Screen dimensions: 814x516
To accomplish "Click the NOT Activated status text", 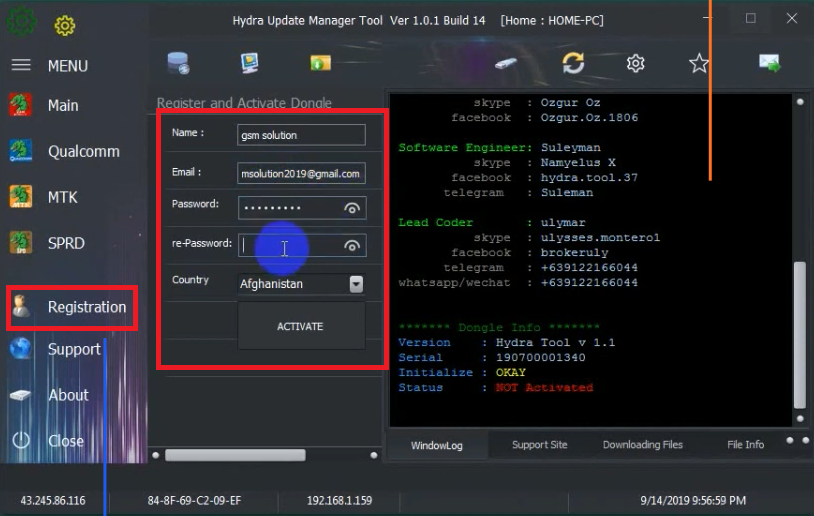I will pos(544,387).
